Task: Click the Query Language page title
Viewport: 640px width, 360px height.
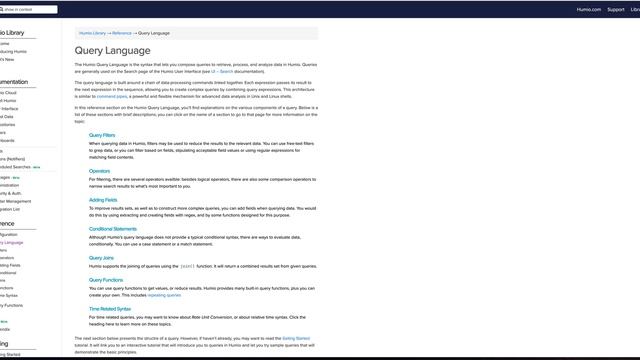Action: click(x=112, y=51)
